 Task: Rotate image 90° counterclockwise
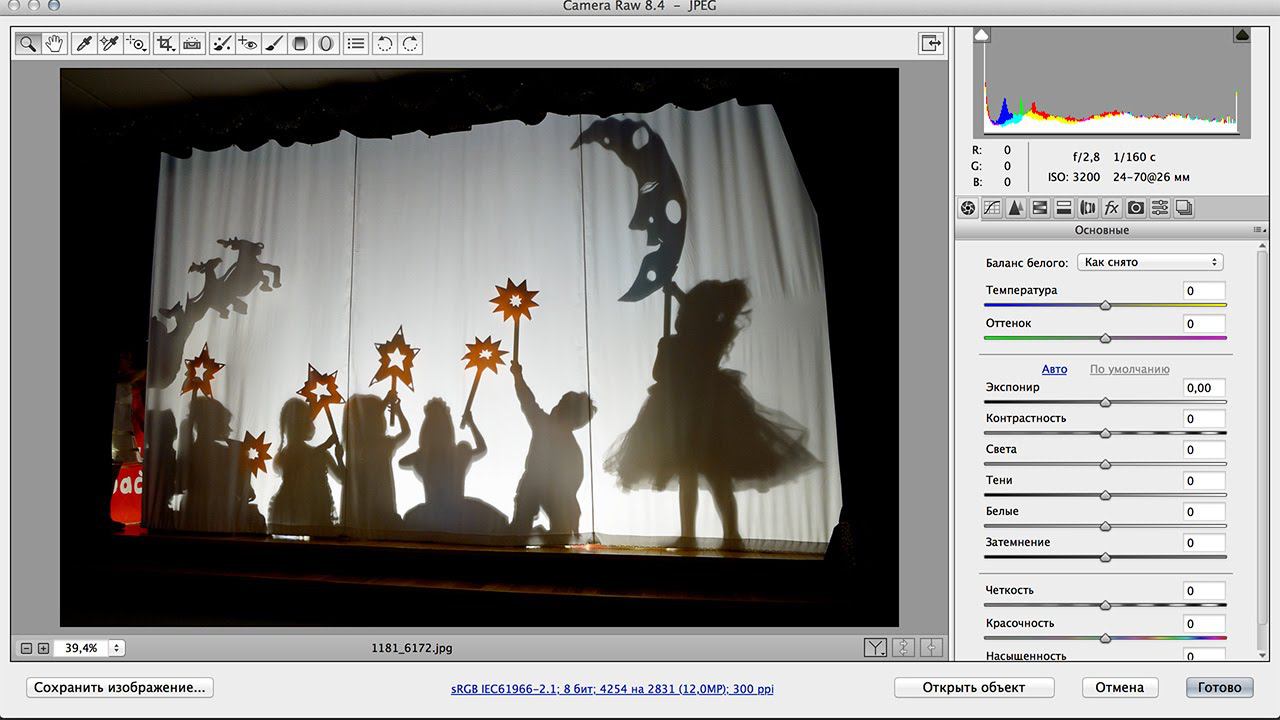[x=384, y=43]
